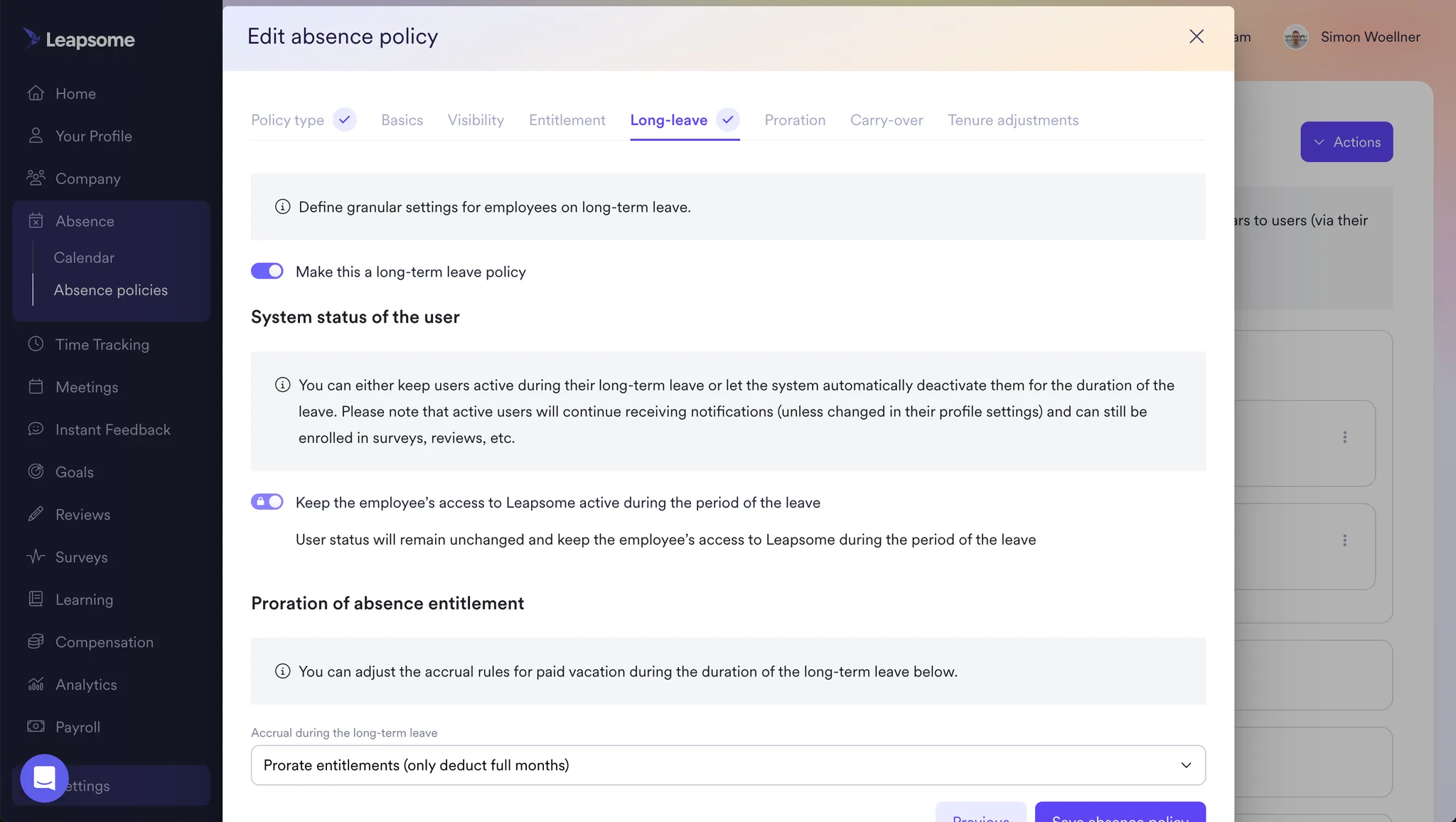
Task: Open the Payroll section
Action: [x=77, y=727]
